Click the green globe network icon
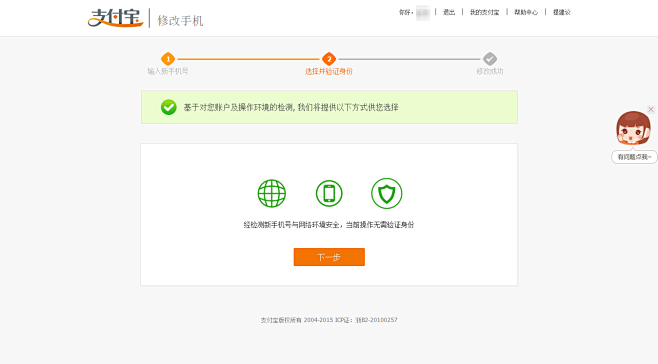Screen dimensions: 658x364 click(272, 194)
